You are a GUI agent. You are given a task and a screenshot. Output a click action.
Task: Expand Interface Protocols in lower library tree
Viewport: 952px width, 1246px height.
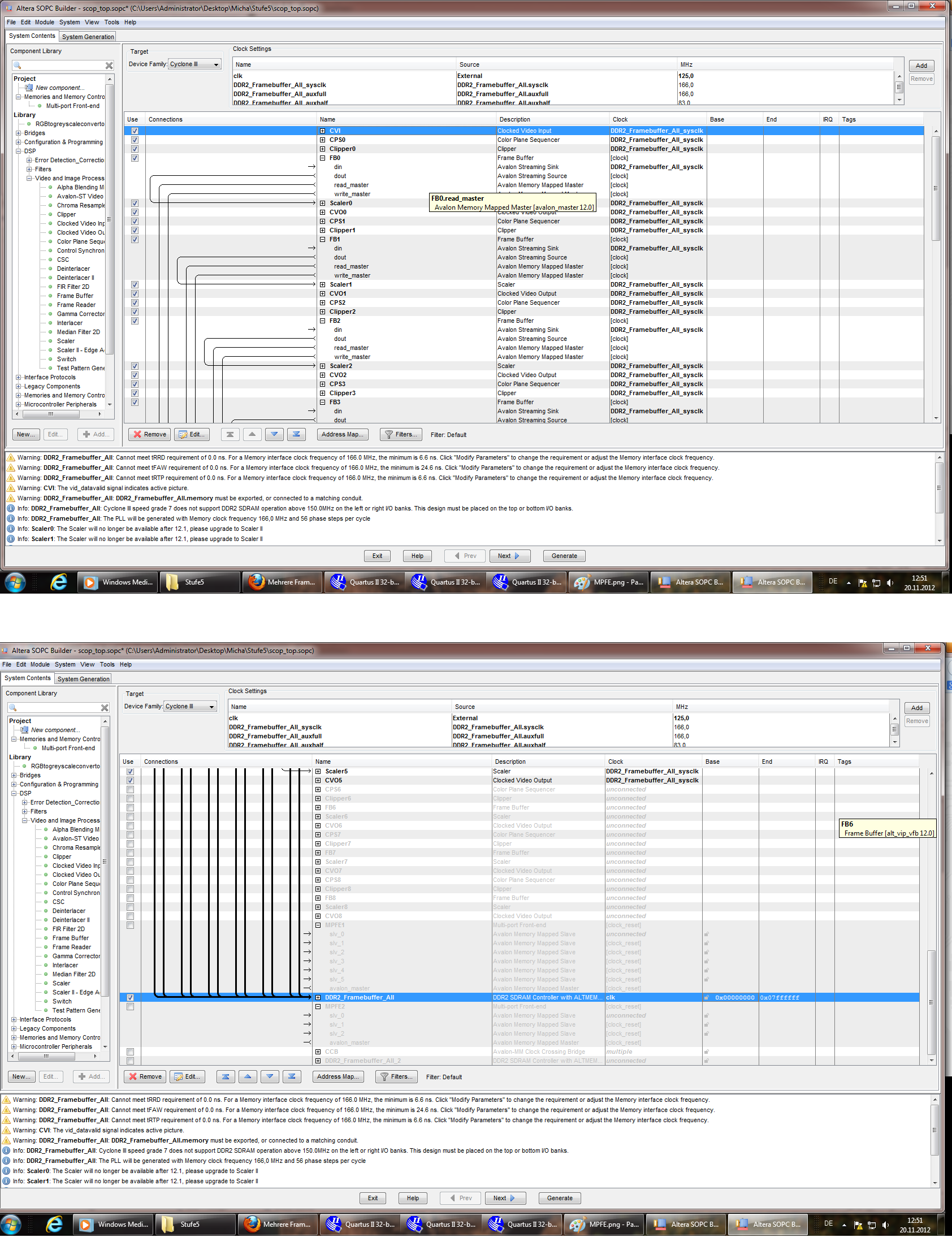click(x=14, y=1020)
